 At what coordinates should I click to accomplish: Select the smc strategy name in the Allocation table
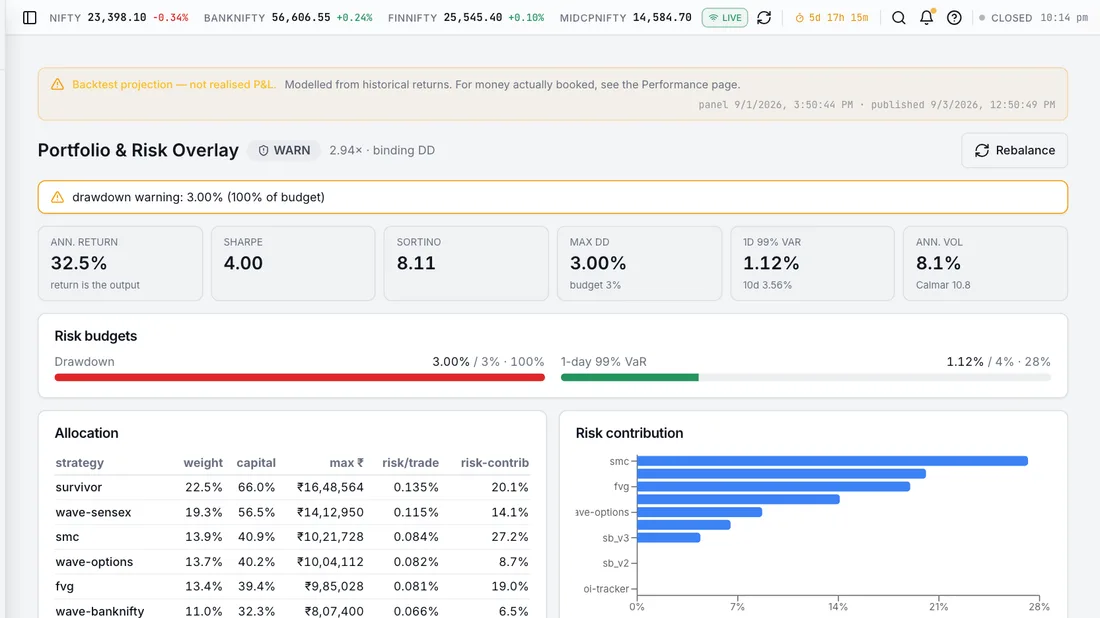pos(67,537)
